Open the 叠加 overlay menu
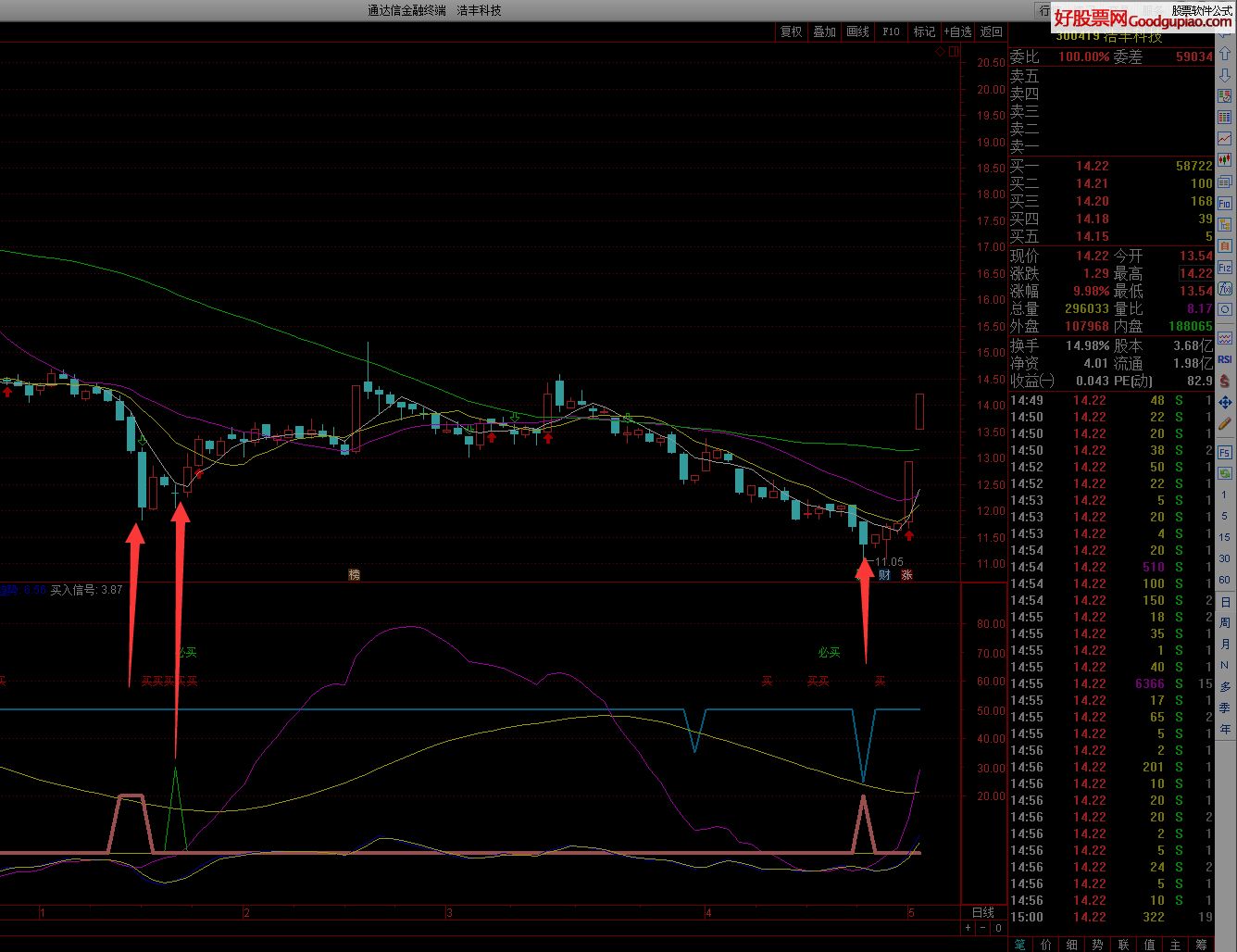1237x952 pixels. [x=825, y=31]
